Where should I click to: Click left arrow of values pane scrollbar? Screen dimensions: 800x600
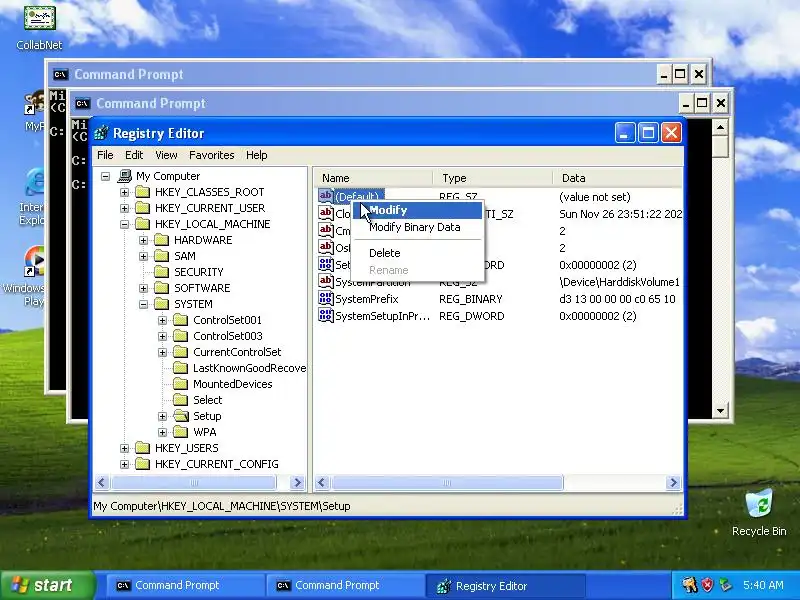(322, 482)
